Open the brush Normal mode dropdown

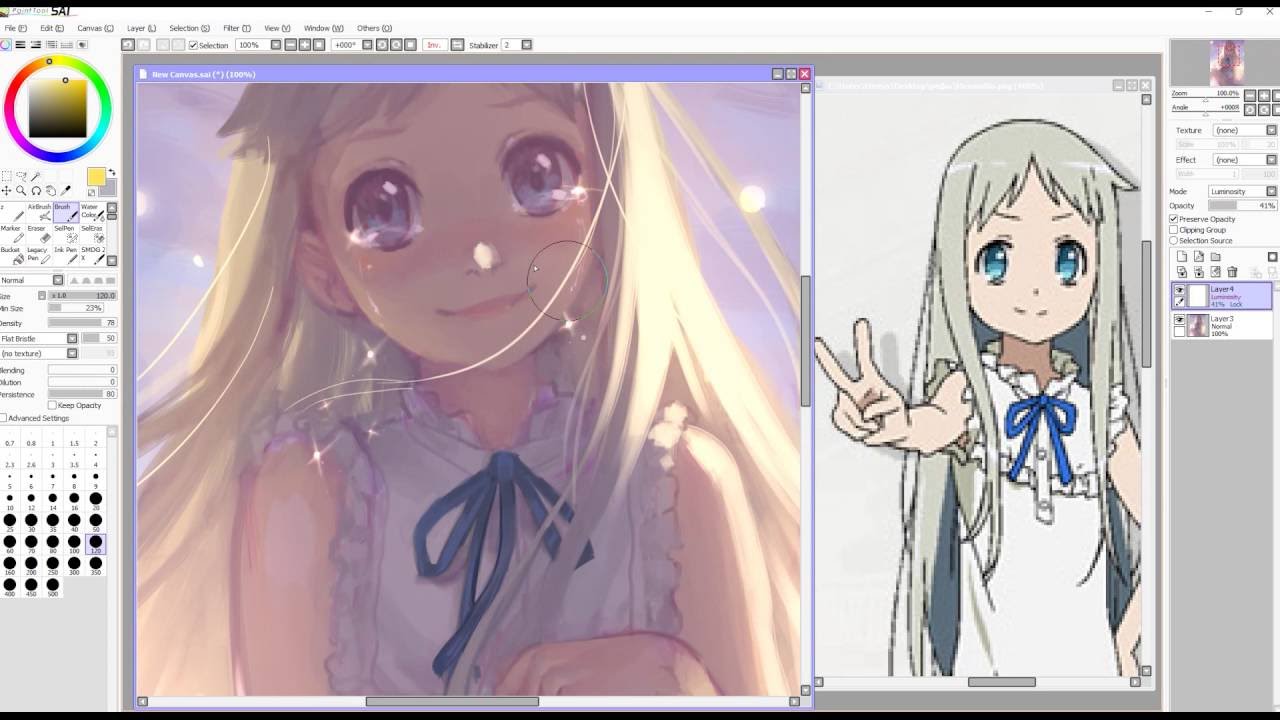(x=31, y=280)
